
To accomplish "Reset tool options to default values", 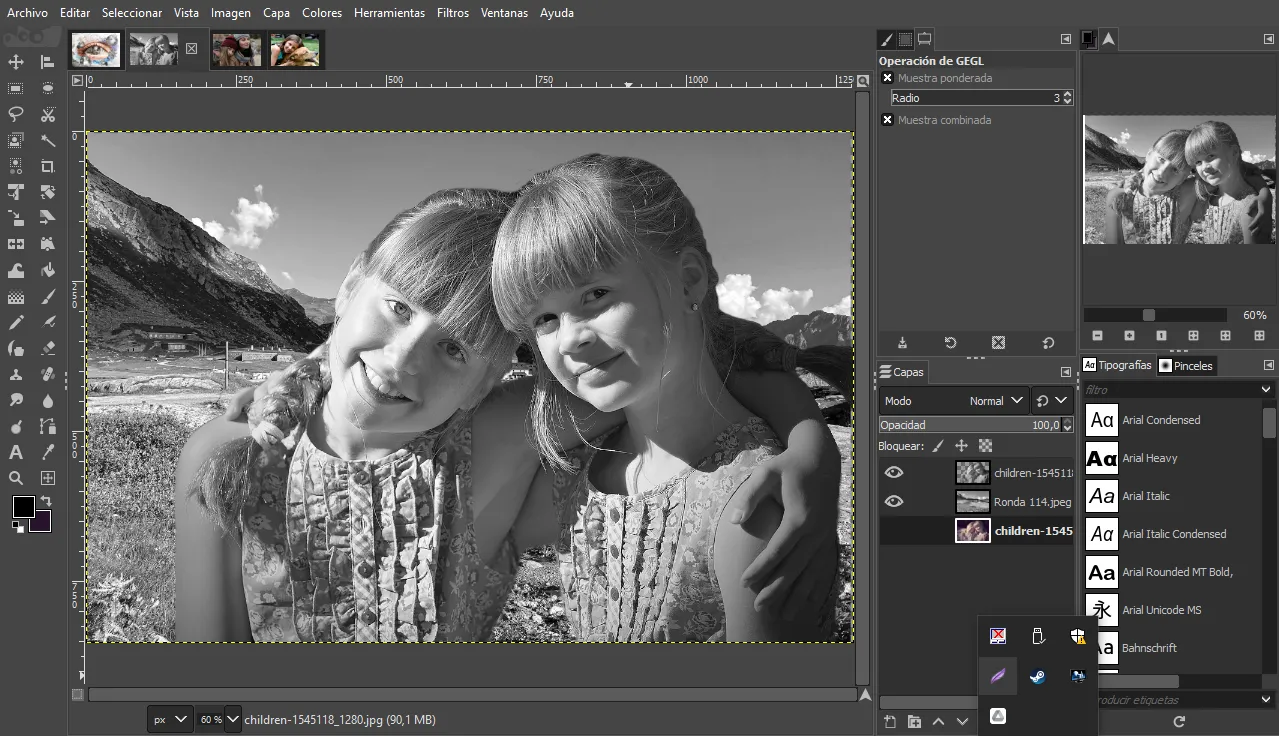I will click(x=1048, y=342).
